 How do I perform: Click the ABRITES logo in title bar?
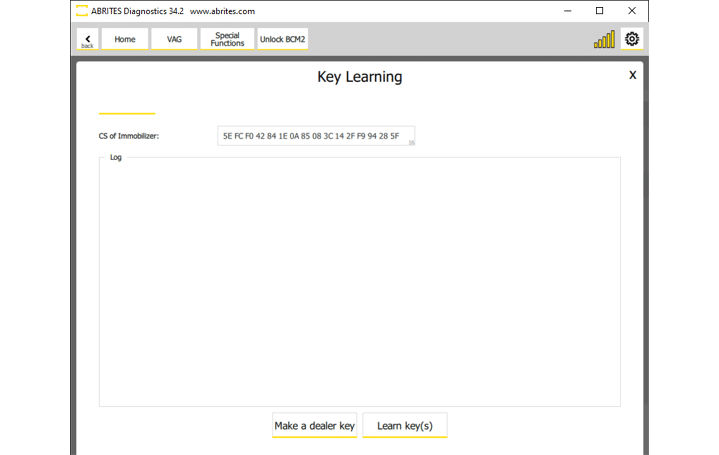pos(81,11)
